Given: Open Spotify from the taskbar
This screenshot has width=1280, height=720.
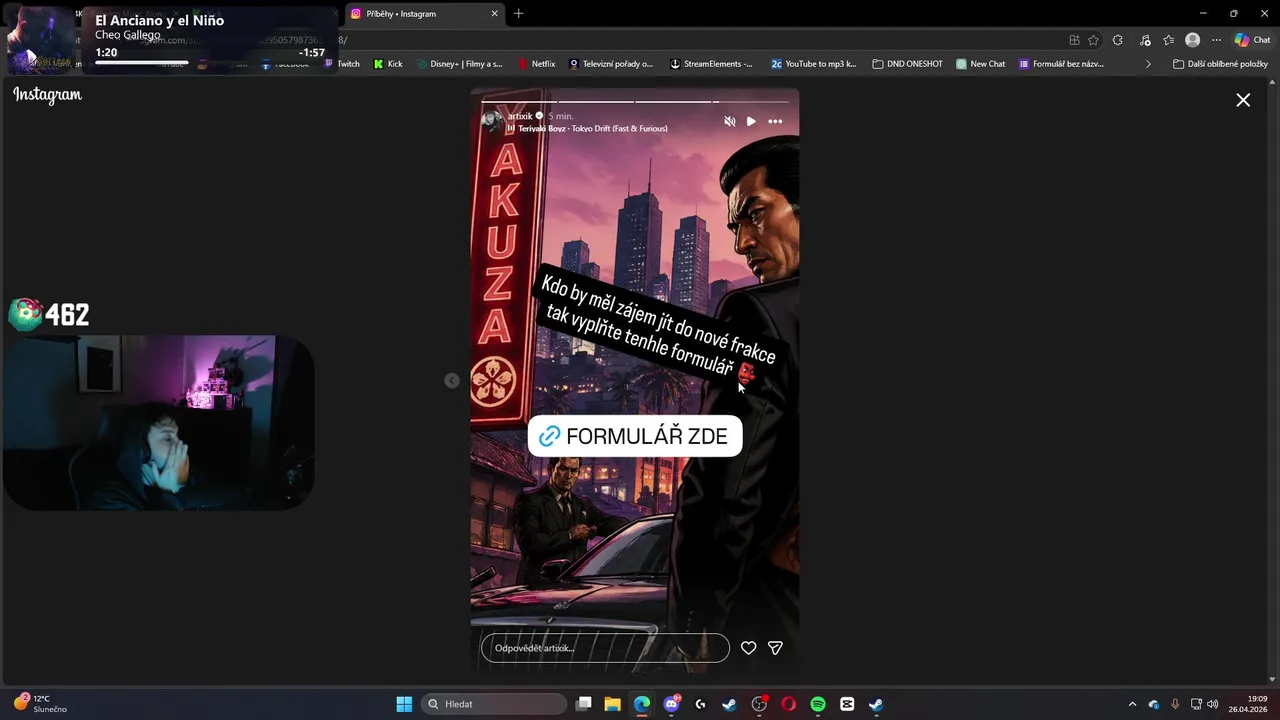Looking at the screenshot, I should click(x=817, y=704).
